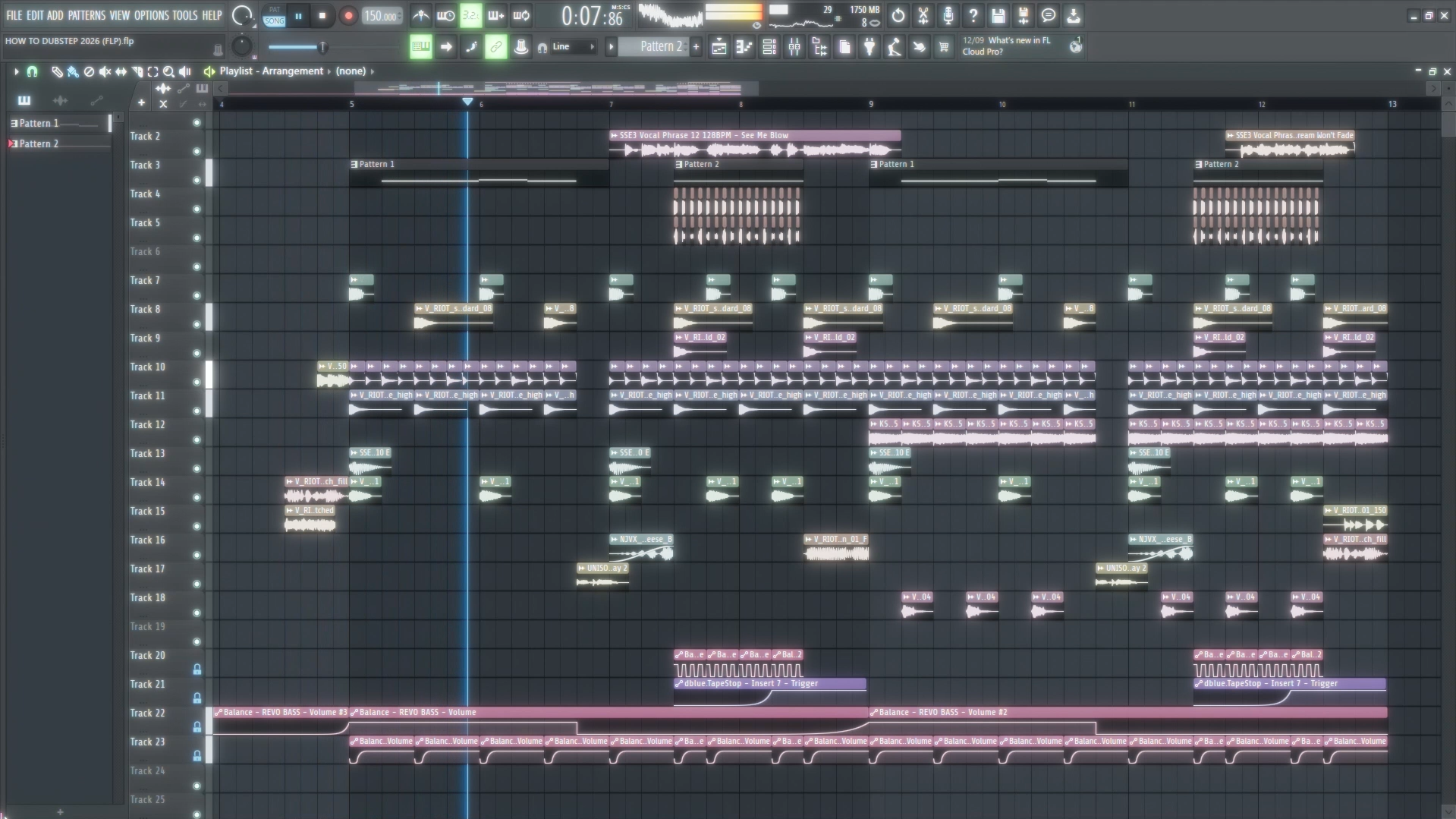Open the Mixer view
The width and height of the screenshot is (1456, 819).
[794, 47]
